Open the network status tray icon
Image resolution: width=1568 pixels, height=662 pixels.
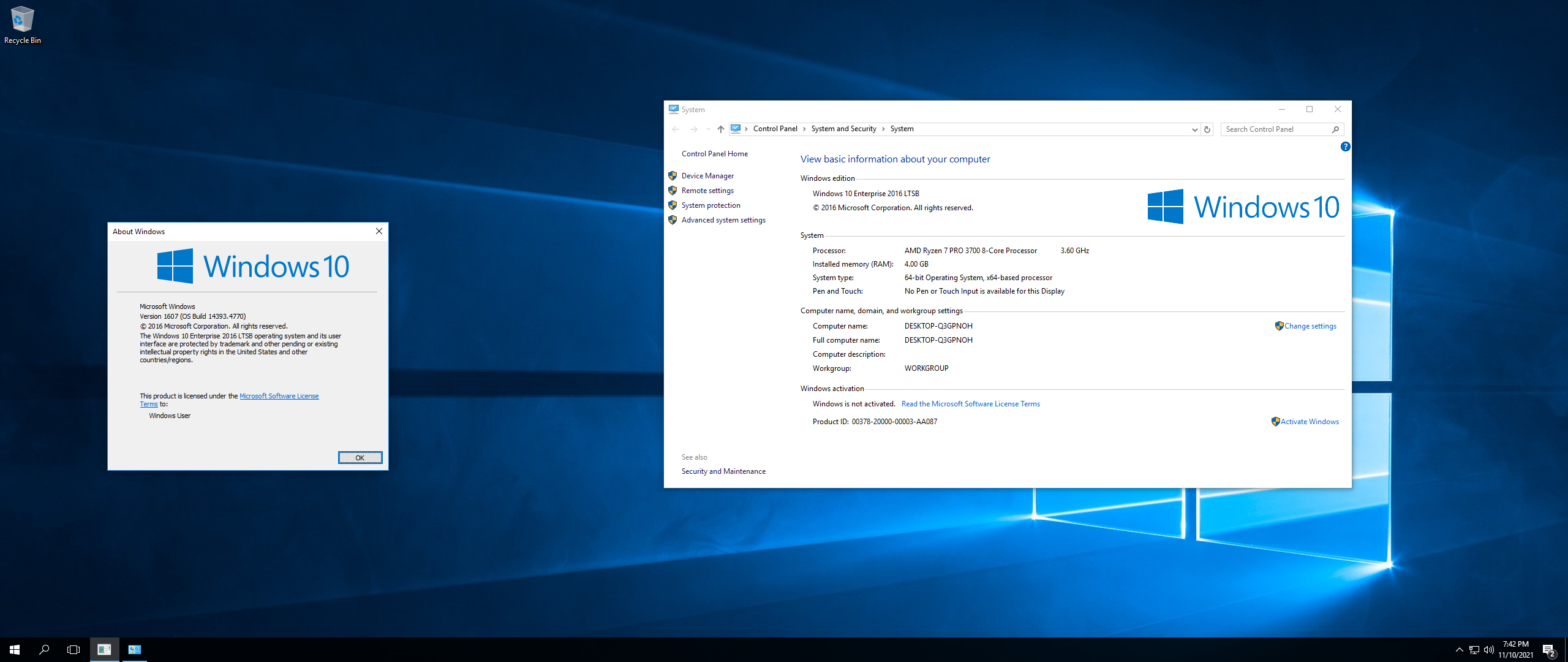coord(1474,650)
